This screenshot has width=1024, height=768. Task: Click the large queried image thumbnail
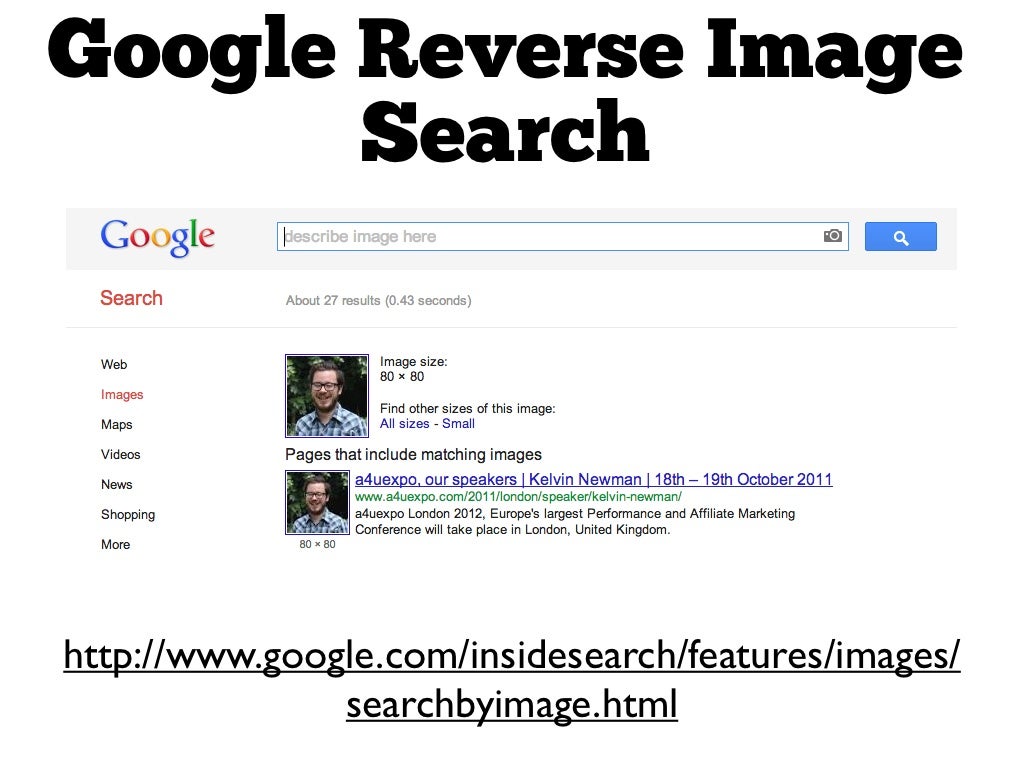tap(327, 395)
